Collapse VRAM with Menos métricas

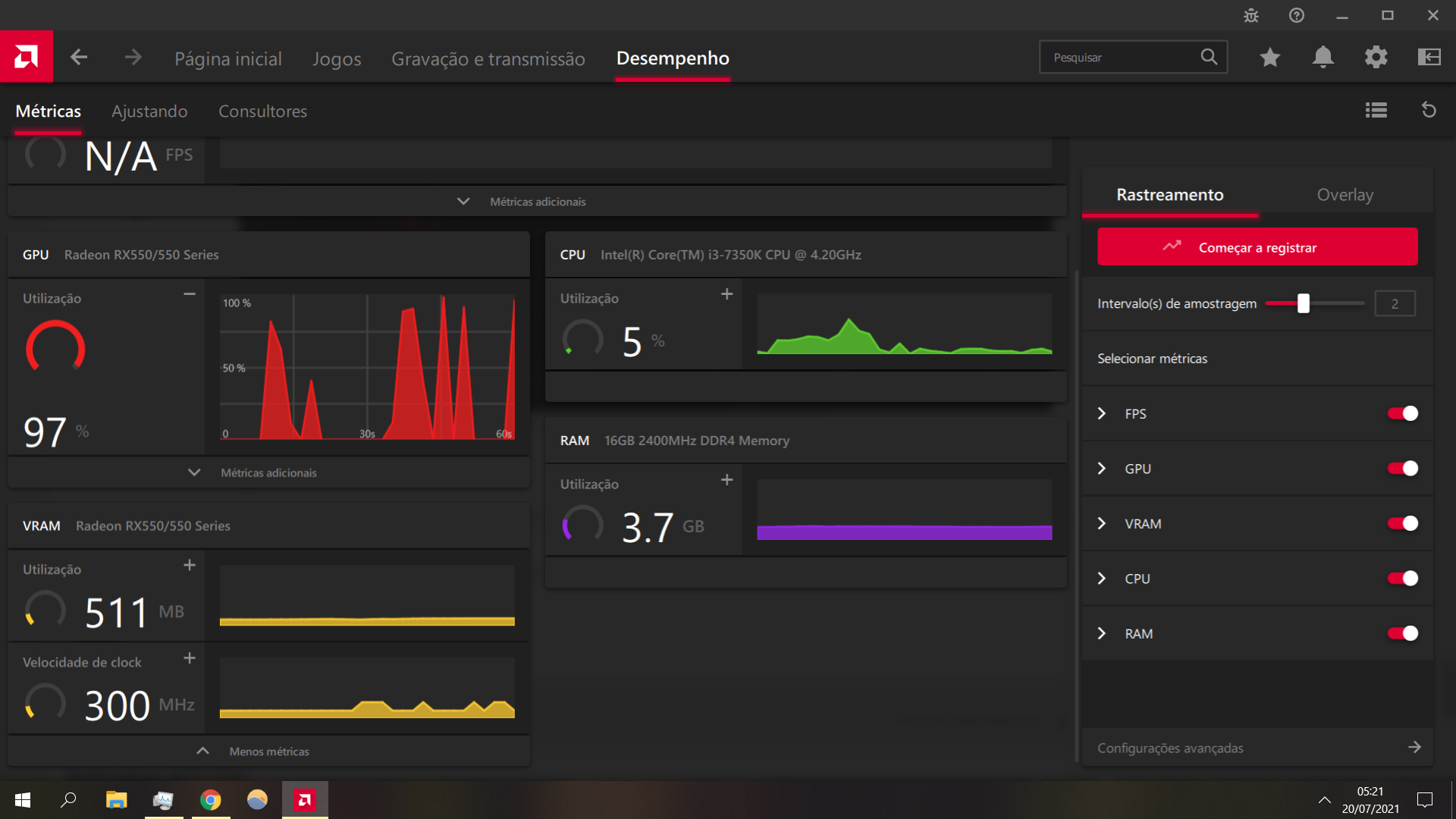click(268, 752)
